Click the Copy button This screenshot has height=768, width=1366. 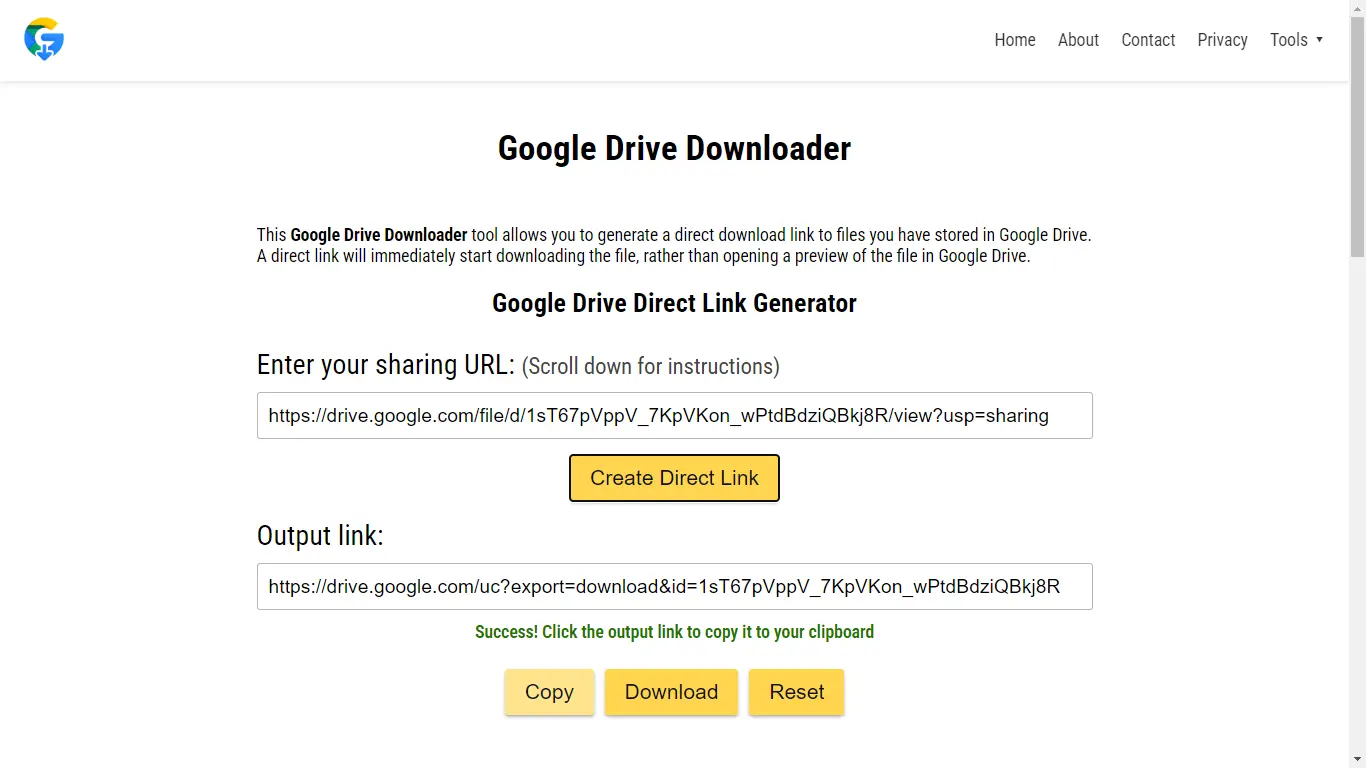549,692
